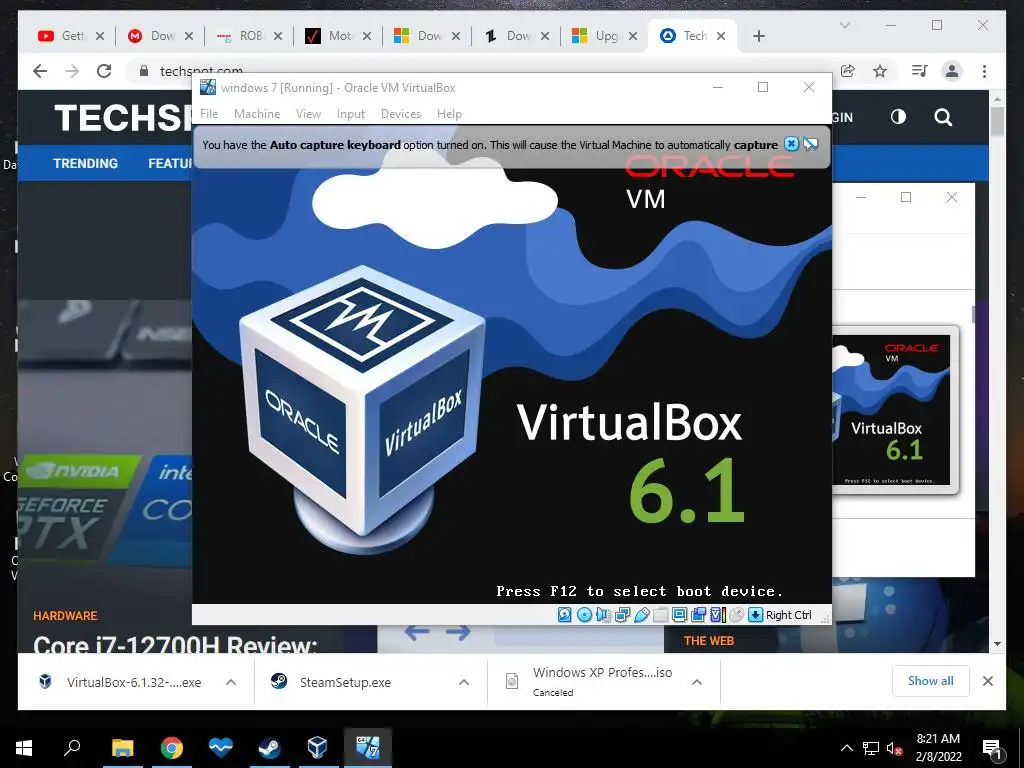The height and width of the screenshot is (768, 1024).
Task: Open hard disk activity indicator in VM status bar
Action: click(x=564, y=615)
